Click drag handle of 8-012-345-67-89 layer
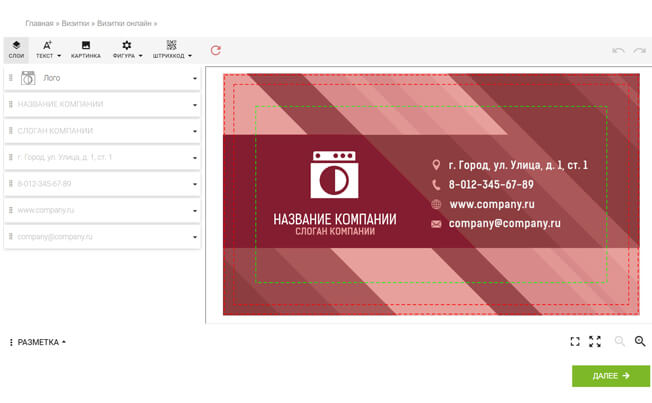 [x=11, y=183]
